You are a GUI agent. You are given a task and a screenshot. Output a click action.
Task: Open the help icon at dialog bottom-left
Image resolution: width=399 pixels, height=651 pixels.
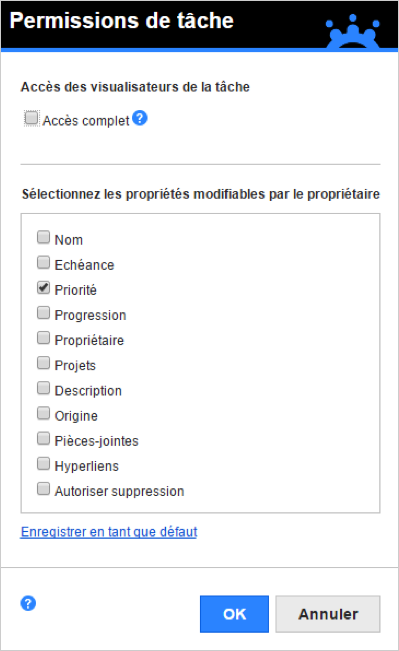28,603
